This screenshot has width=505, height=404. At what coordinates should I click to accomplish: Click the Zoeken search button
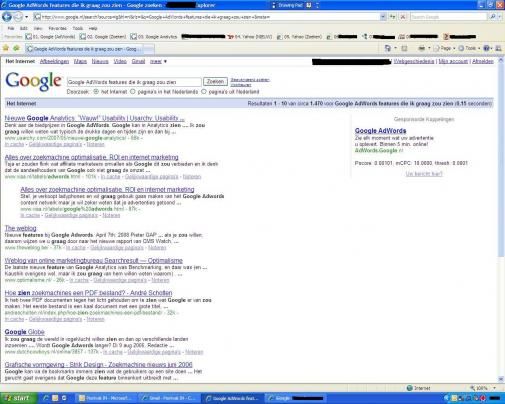coord(215,81)
